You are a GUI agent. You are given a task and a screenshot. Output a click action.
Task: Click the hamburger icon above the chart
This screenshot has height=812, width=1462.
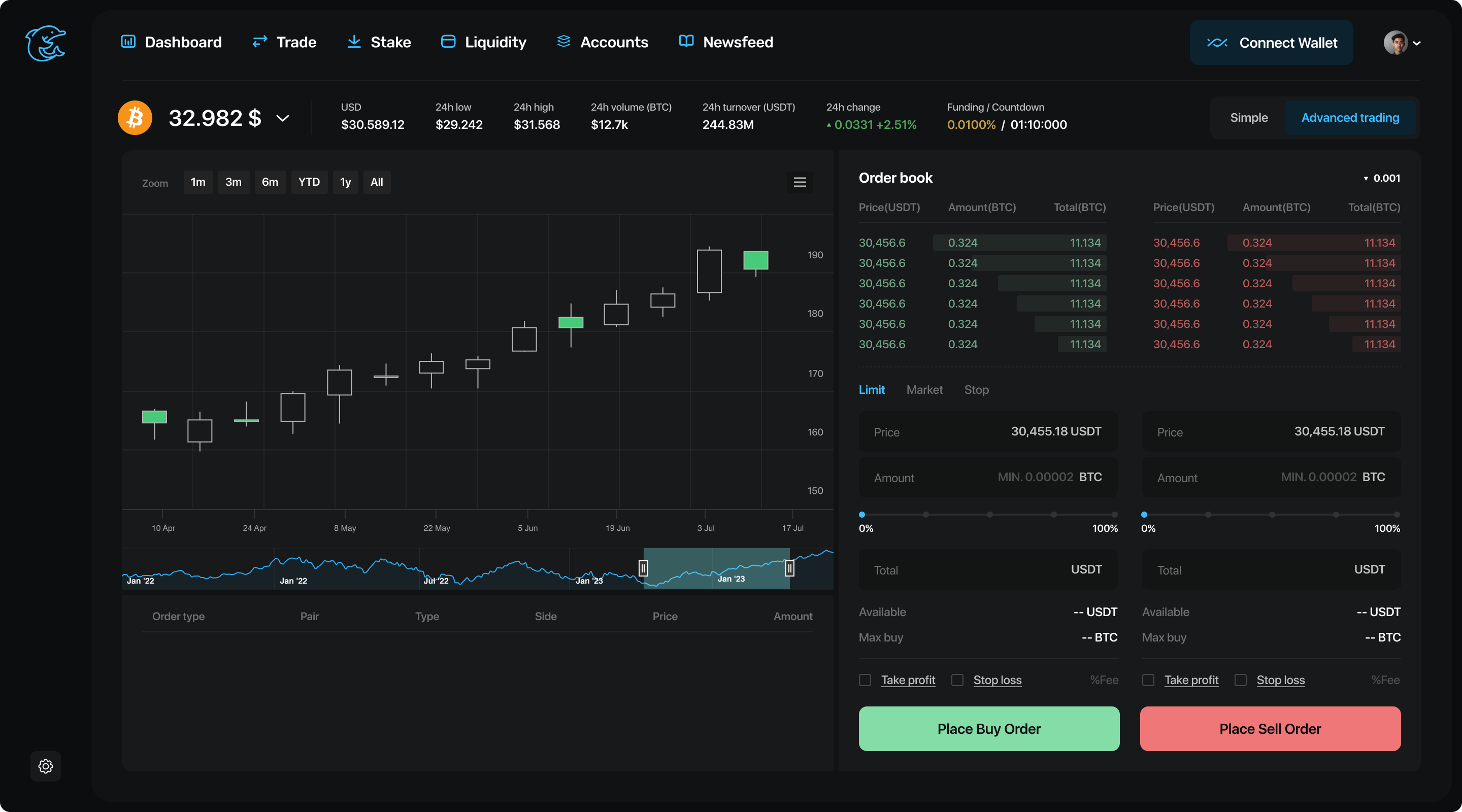click(x=800, y=182)
